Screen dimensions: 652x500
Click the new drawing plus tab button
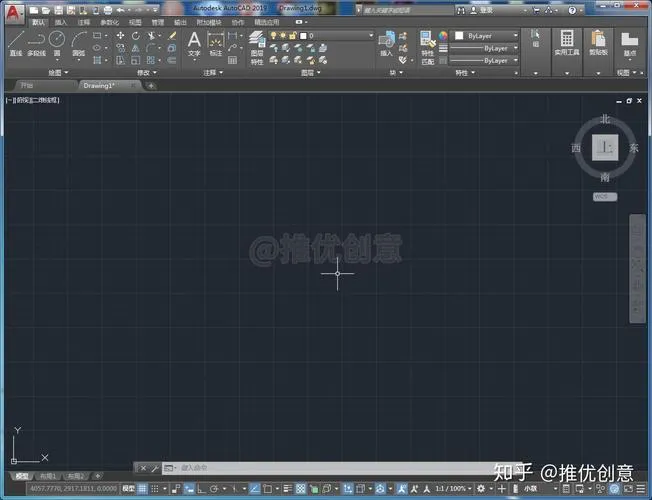[x=151, y=86]
